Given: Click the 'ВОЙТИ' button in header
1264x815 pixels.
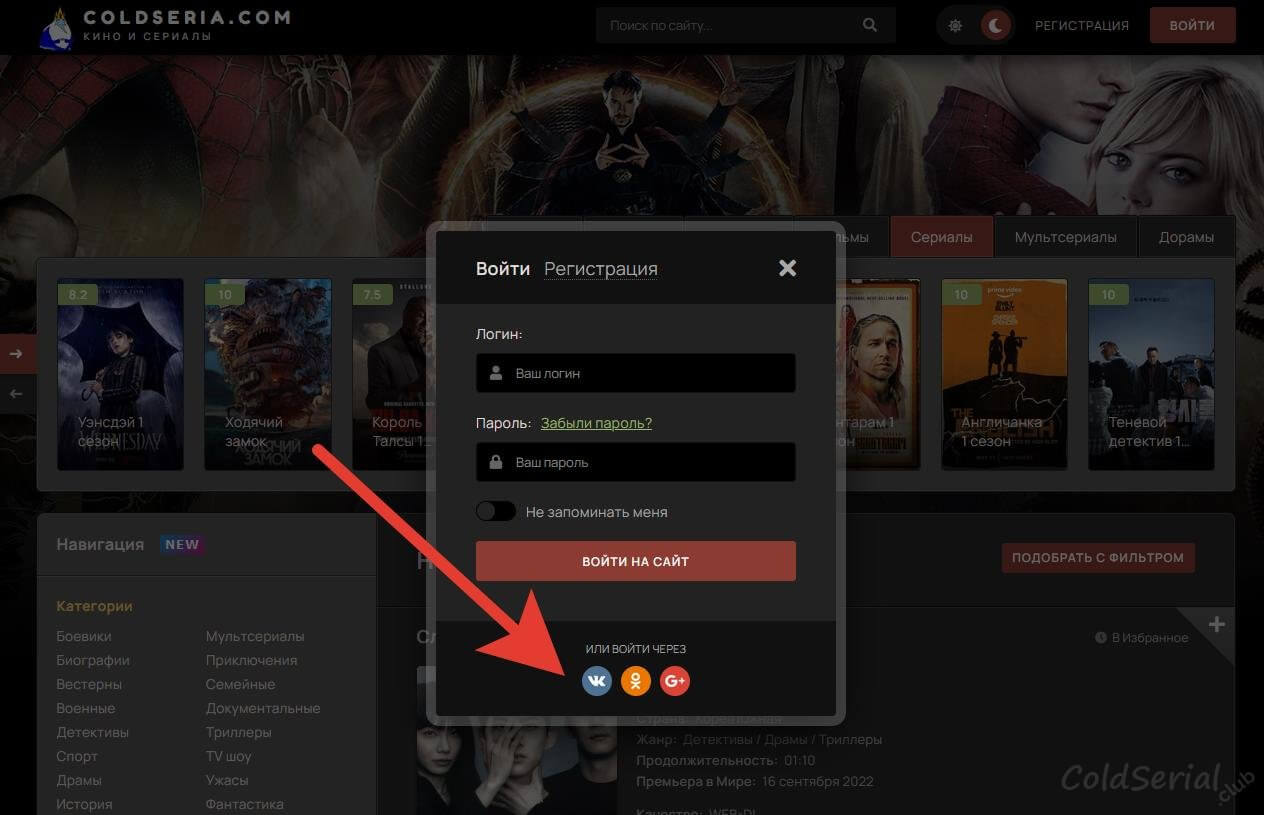Looking at the screenshot, I should point(1193,26).
